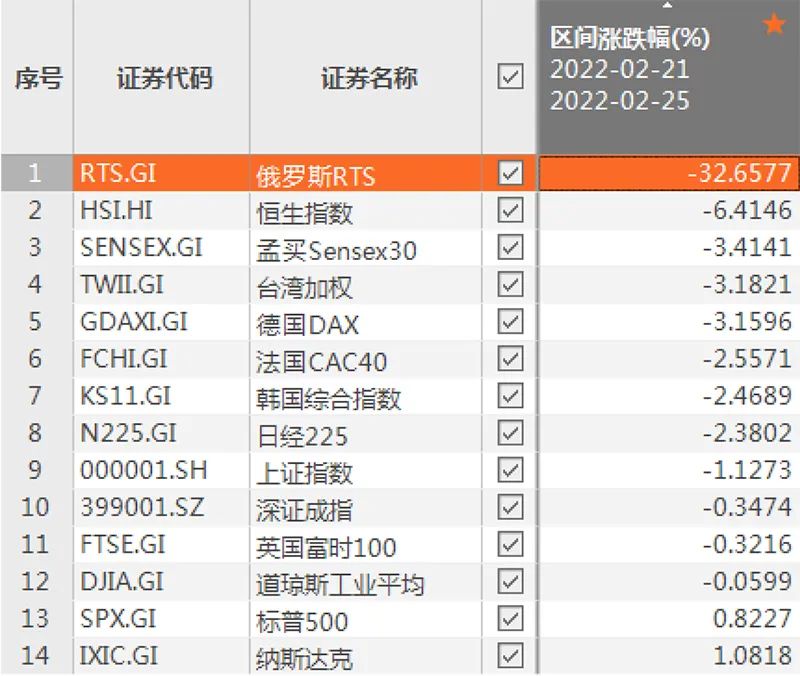Select the GDAXI.GI code cell
The height and width of the screenshot is (676, 800).
coord(162,321)
